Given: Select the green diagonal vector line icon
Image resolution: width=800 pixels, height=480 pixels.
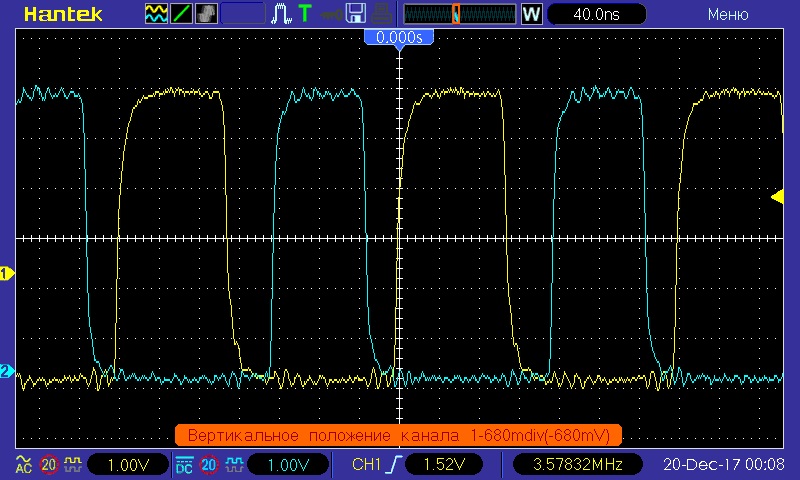Looking at the screenshot, I should tap(181, 14).
